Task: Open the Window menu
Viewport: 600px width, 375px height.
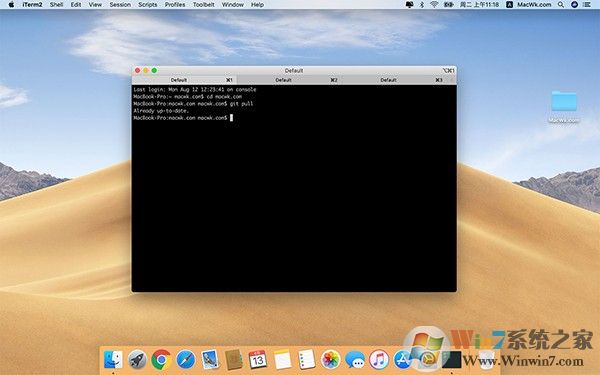Action: point(233,5)
